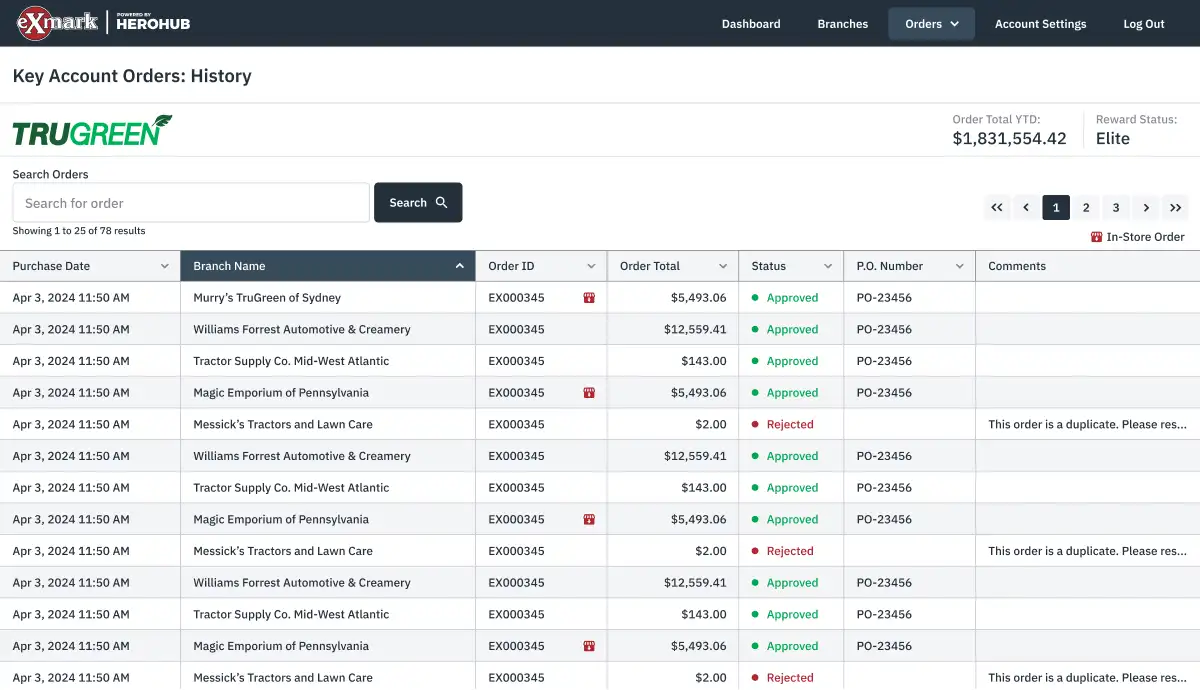Open Order ID column chevron
Image resolution: width=1200 pixels, height=690 pixels.
[x=591, y=266]
